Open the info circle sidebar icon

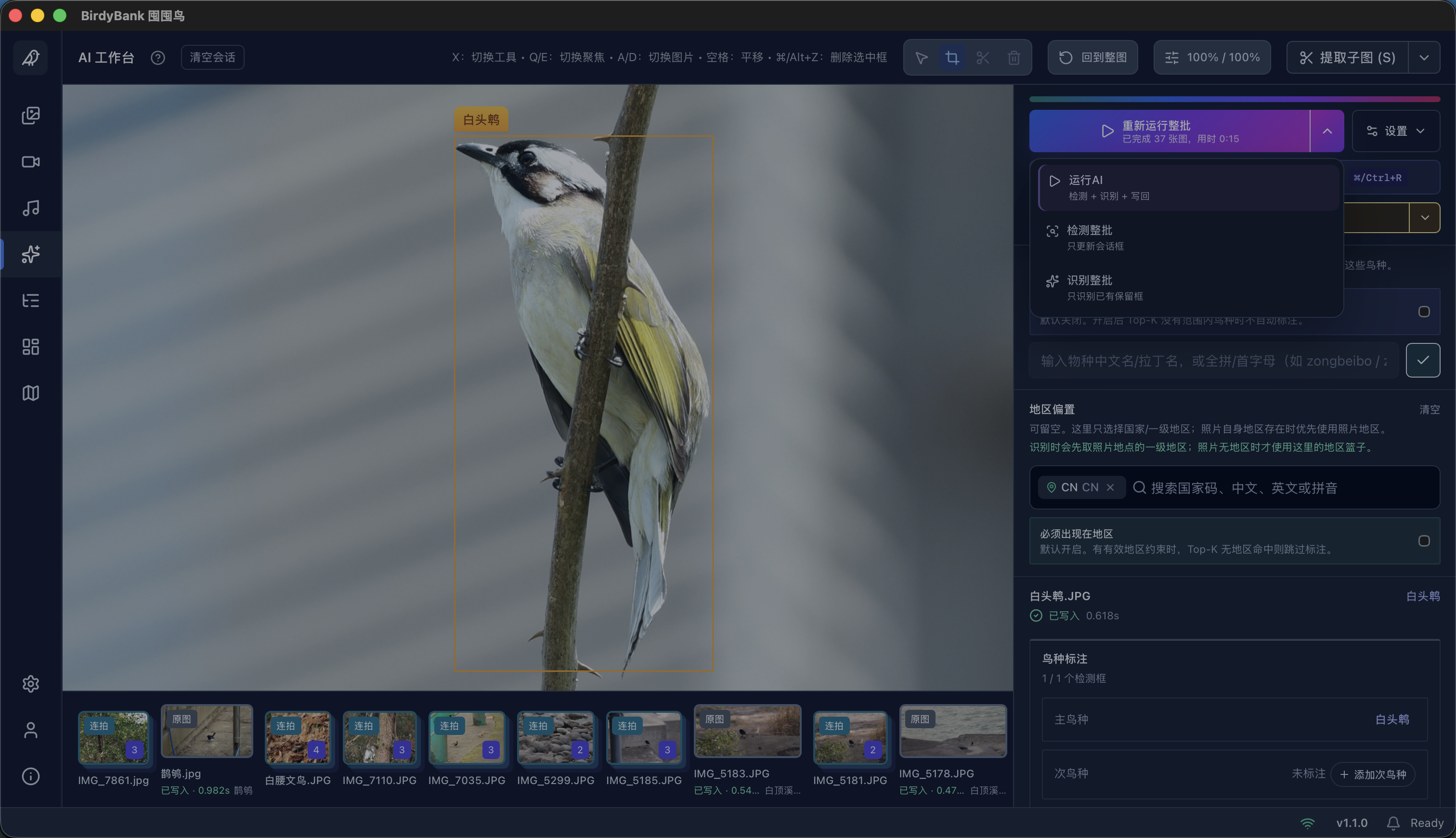[30, 776]
